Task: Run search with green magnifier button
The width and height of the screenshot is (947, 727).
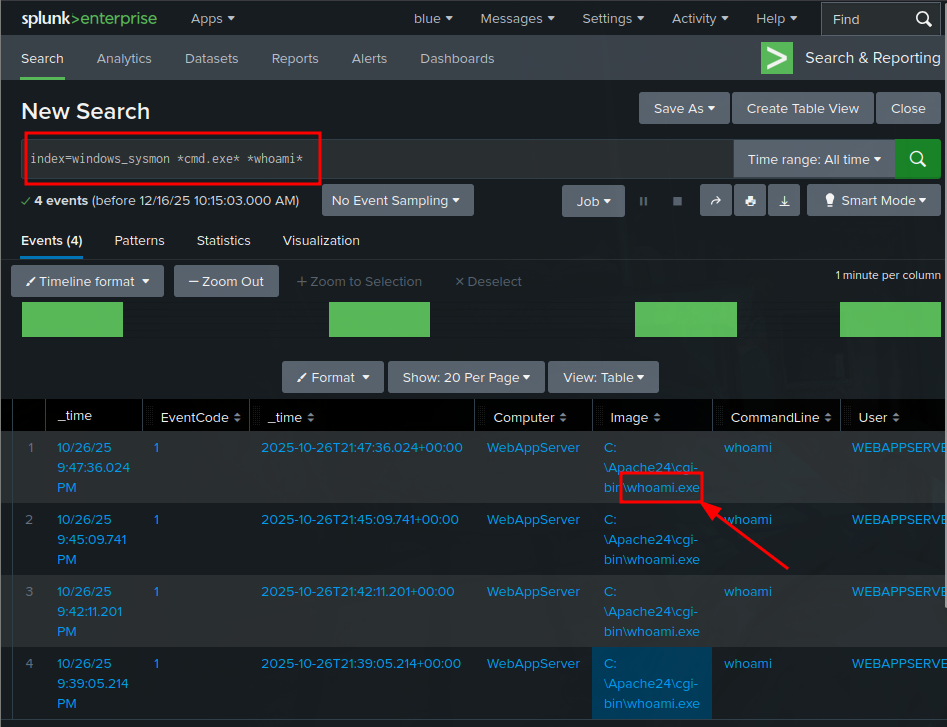Action: [917, 159]
